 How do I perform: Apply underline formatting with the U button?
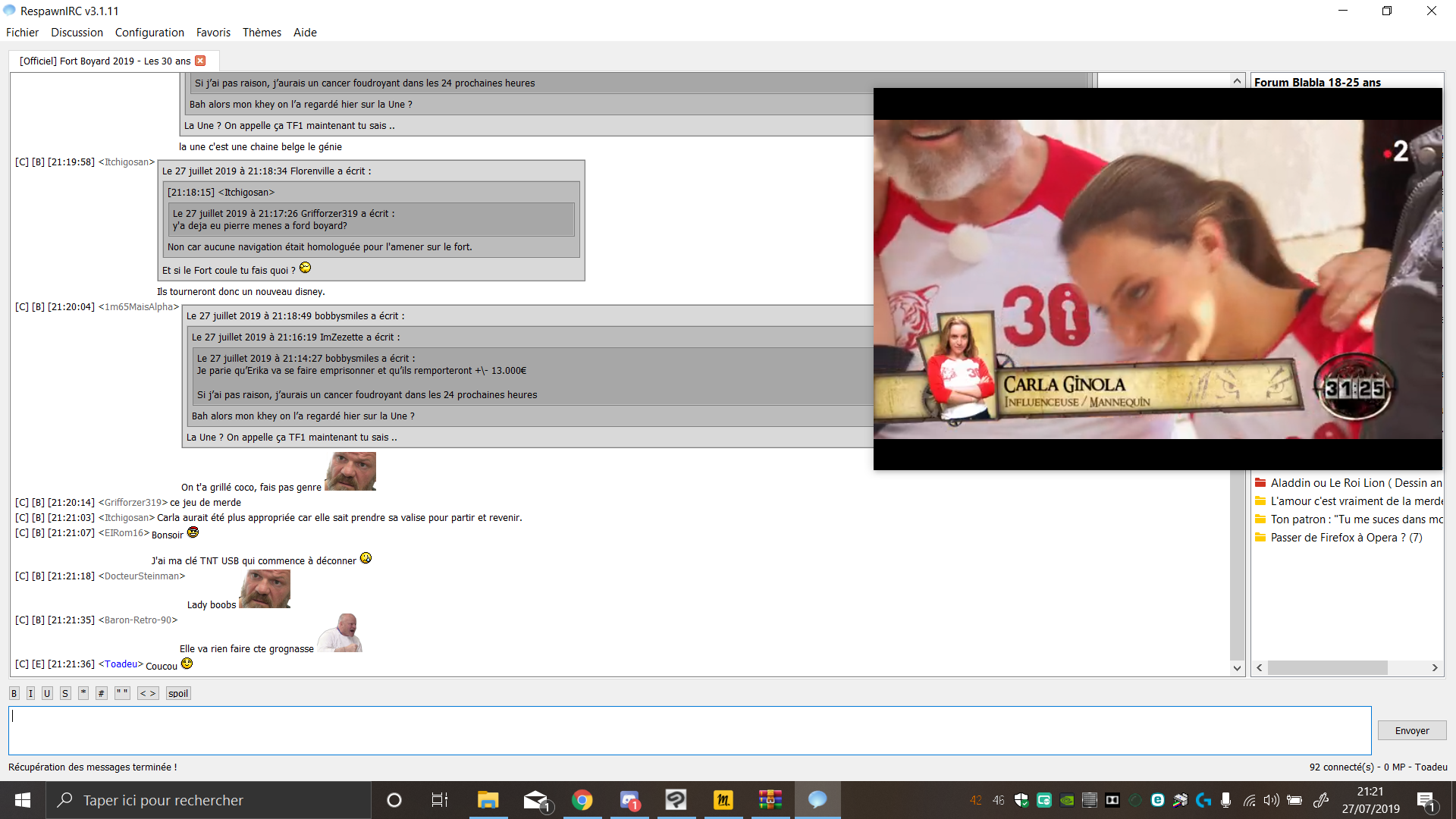point(47,693)
